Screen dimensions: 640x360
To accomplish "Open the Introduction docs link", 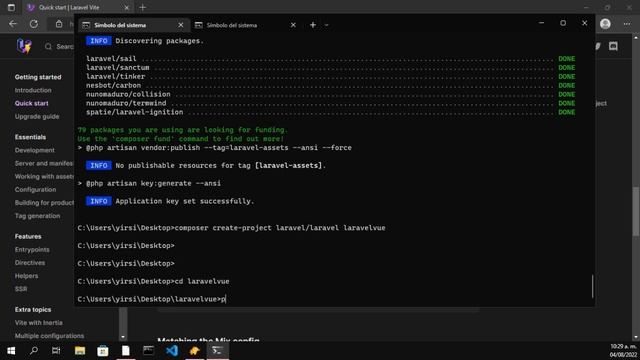I will pos(33,90).
